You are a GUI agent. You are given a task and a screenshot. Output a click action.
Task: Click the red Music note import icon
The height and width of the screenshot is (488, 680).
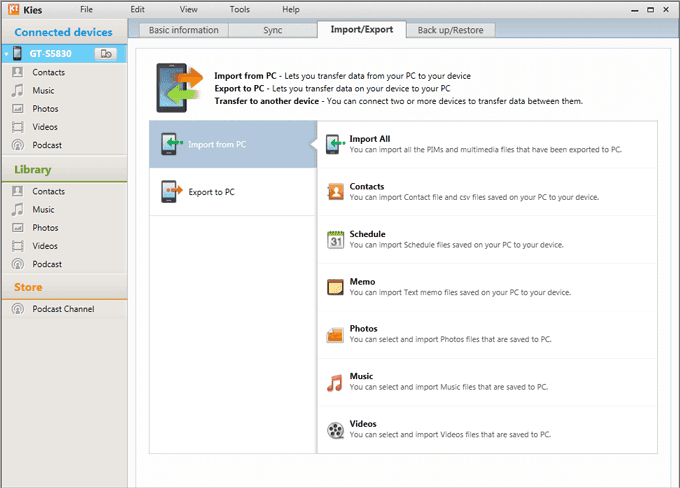click(x=335, y=383)
